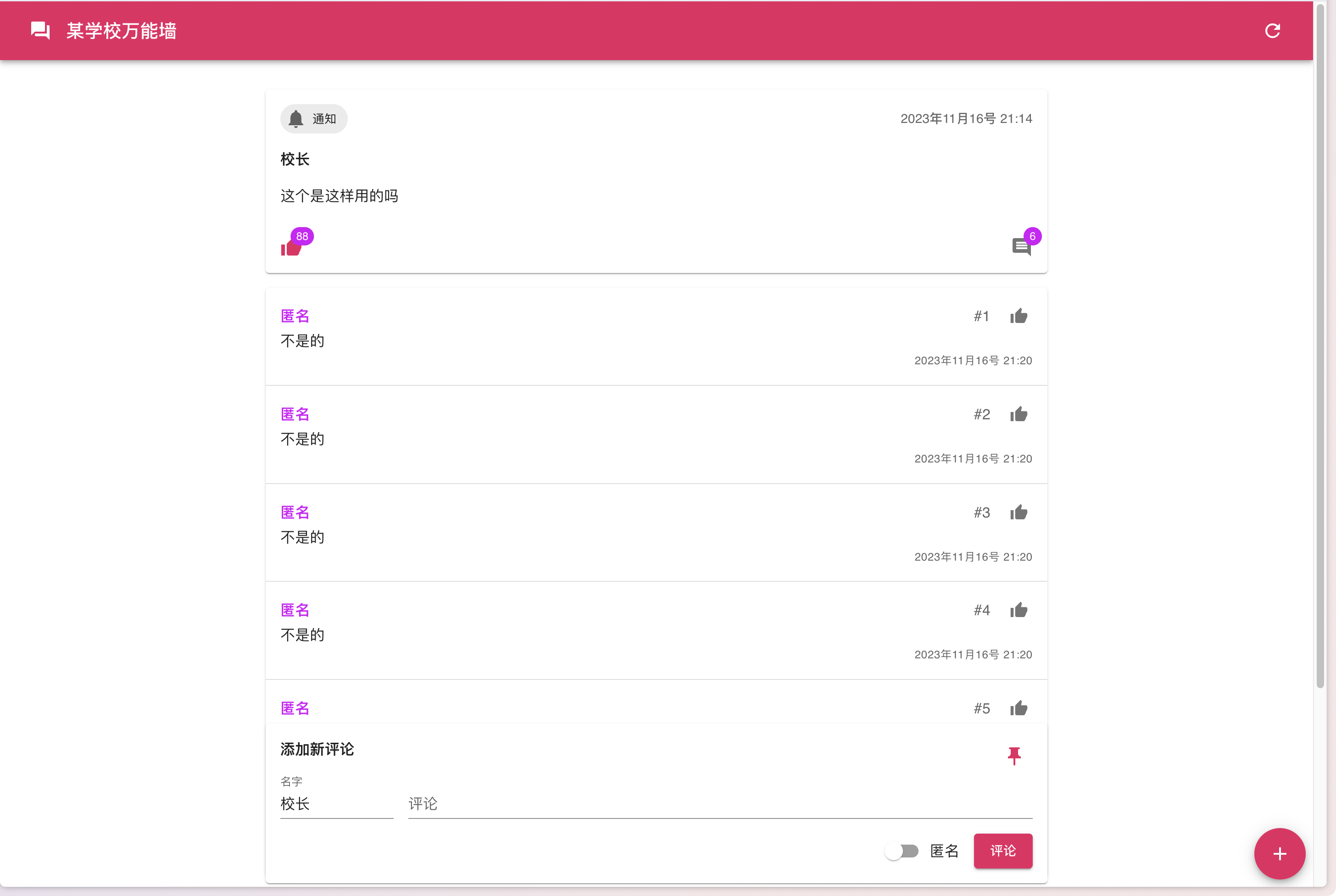Viewport: 1336px width, 896px height.
Task: Click the 匿名 author of comment #3
Action: coord(295,512)
